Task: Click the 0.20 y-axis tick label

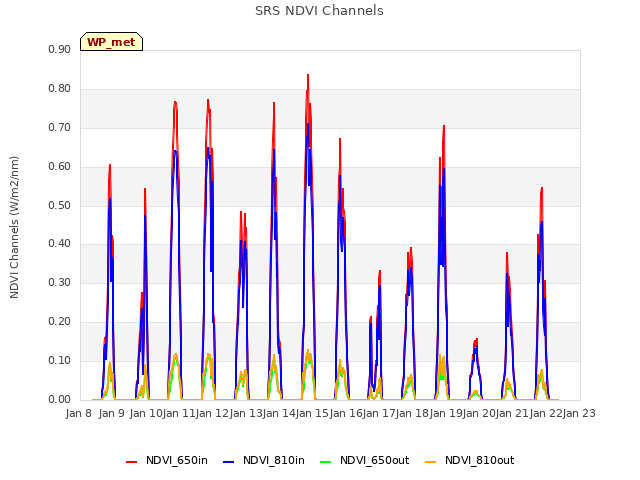Action: pos(60,322)
